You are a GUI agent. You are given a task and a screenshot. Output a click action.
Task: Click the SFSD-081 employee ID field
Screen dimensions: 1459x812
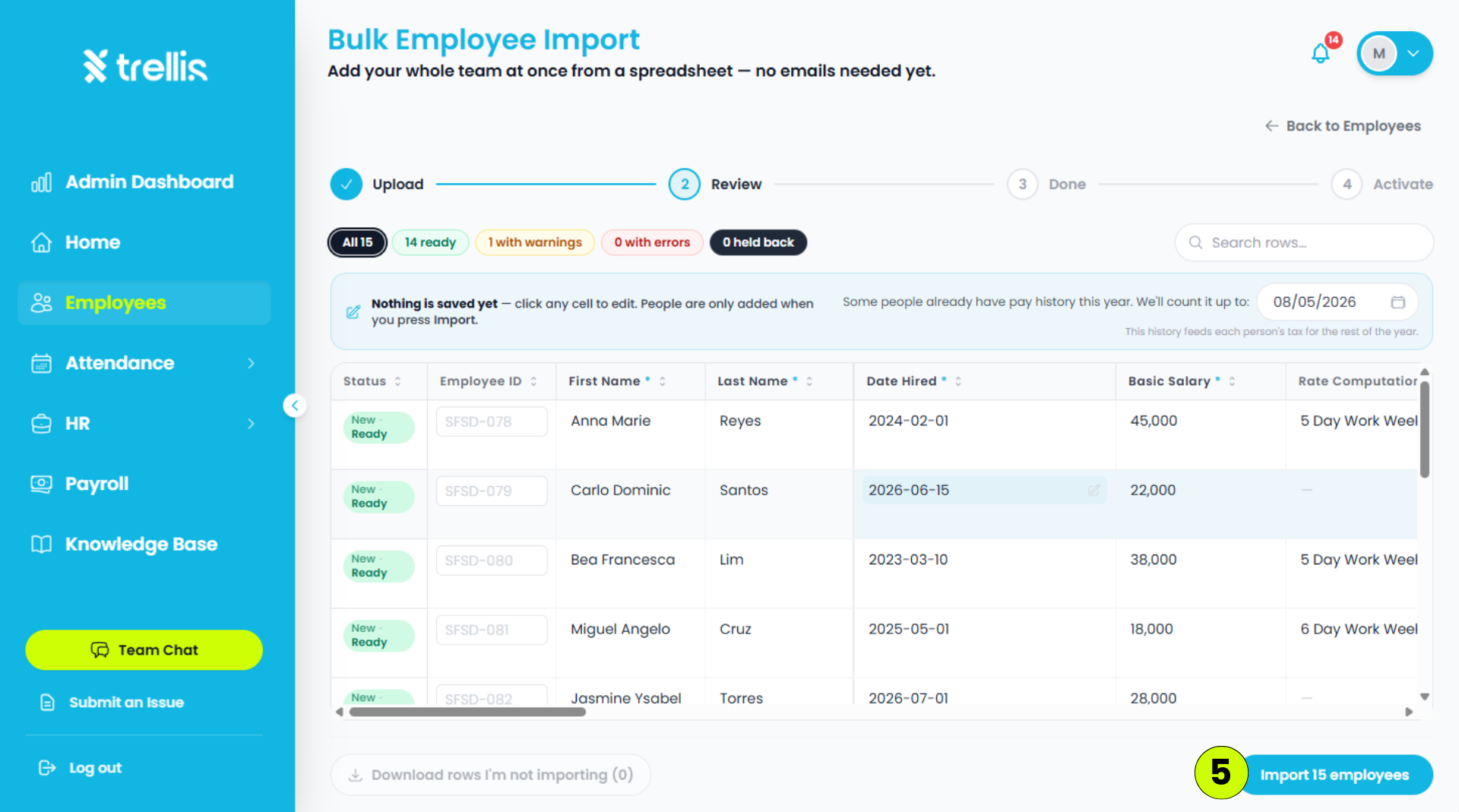pos(492,630)
